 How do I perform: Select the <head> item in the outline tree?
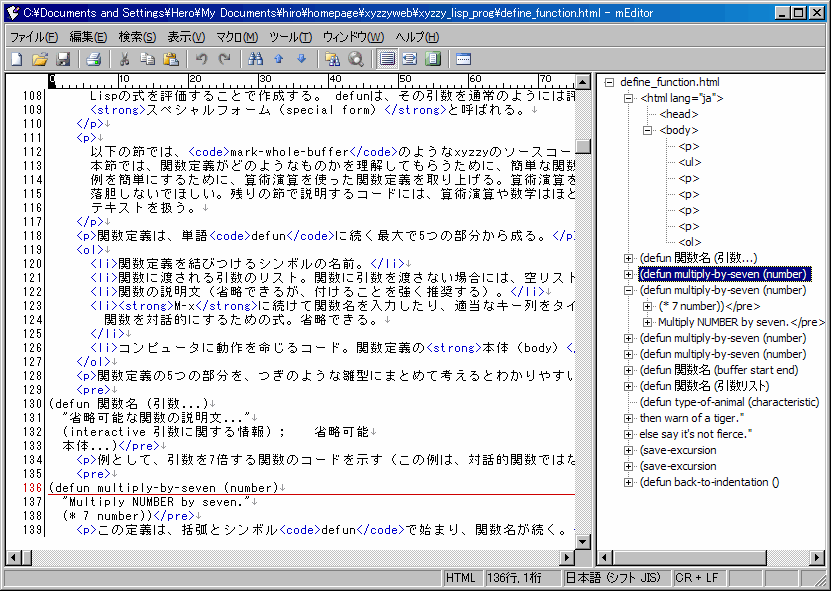pyautogui.click(x=679, y=114)
